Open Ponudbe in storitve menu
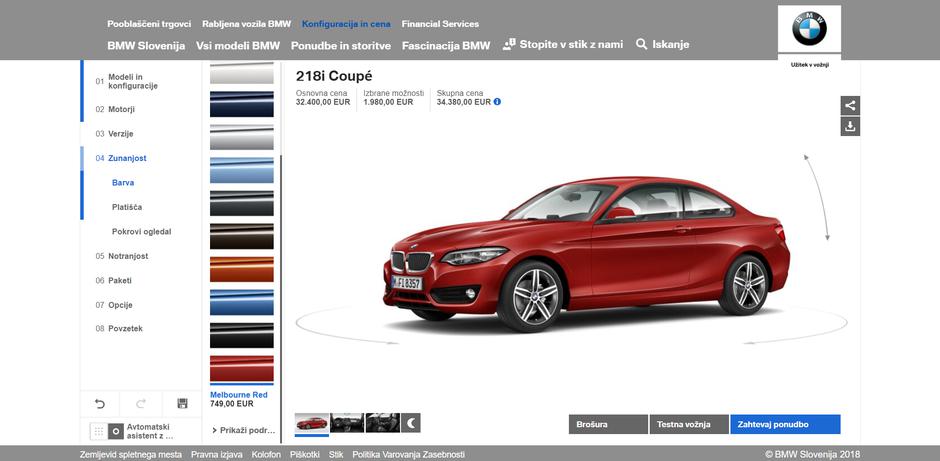Viewport: 940px width, 461px height. click(x=341, y=46)
